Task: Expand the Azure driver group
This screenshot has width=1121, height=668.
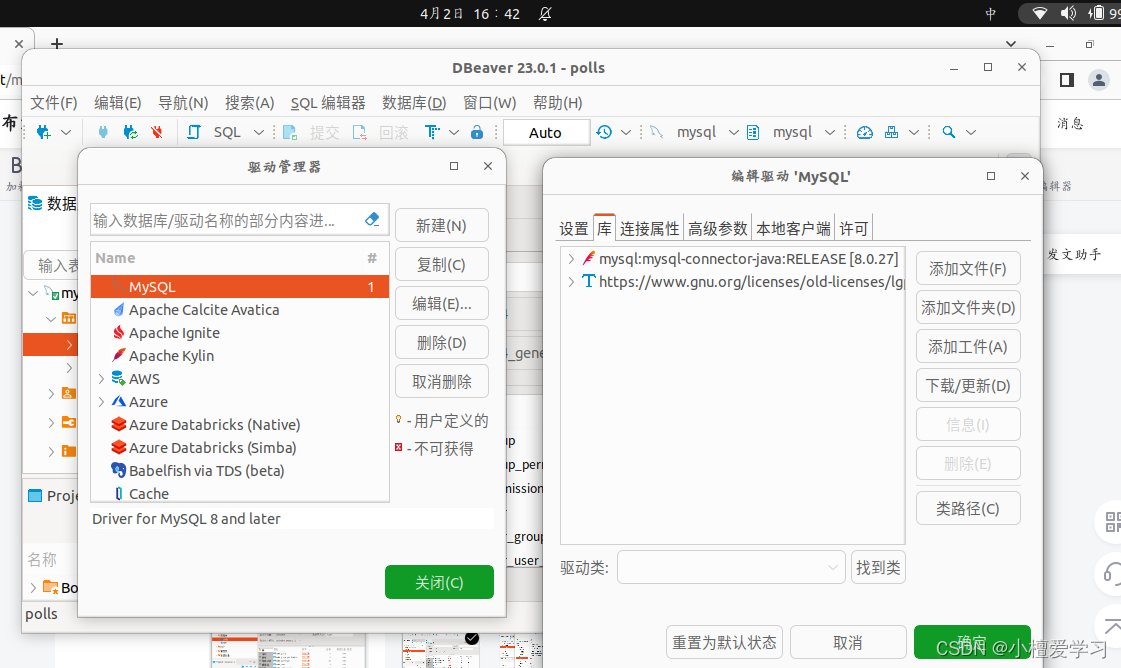Action: (x=102, y=402)
